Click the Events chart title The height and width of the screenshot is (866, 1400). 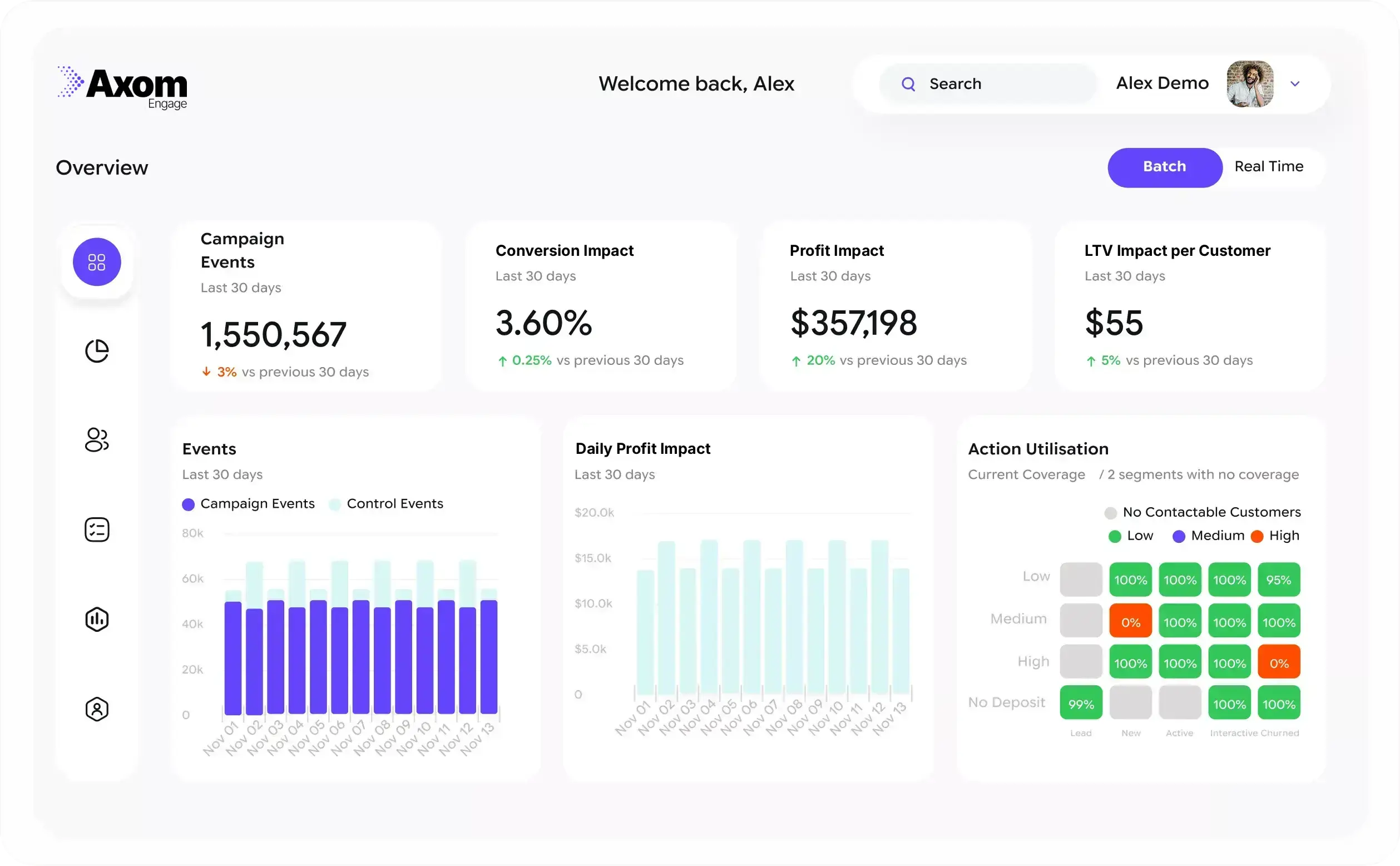(x=209, y=449)
